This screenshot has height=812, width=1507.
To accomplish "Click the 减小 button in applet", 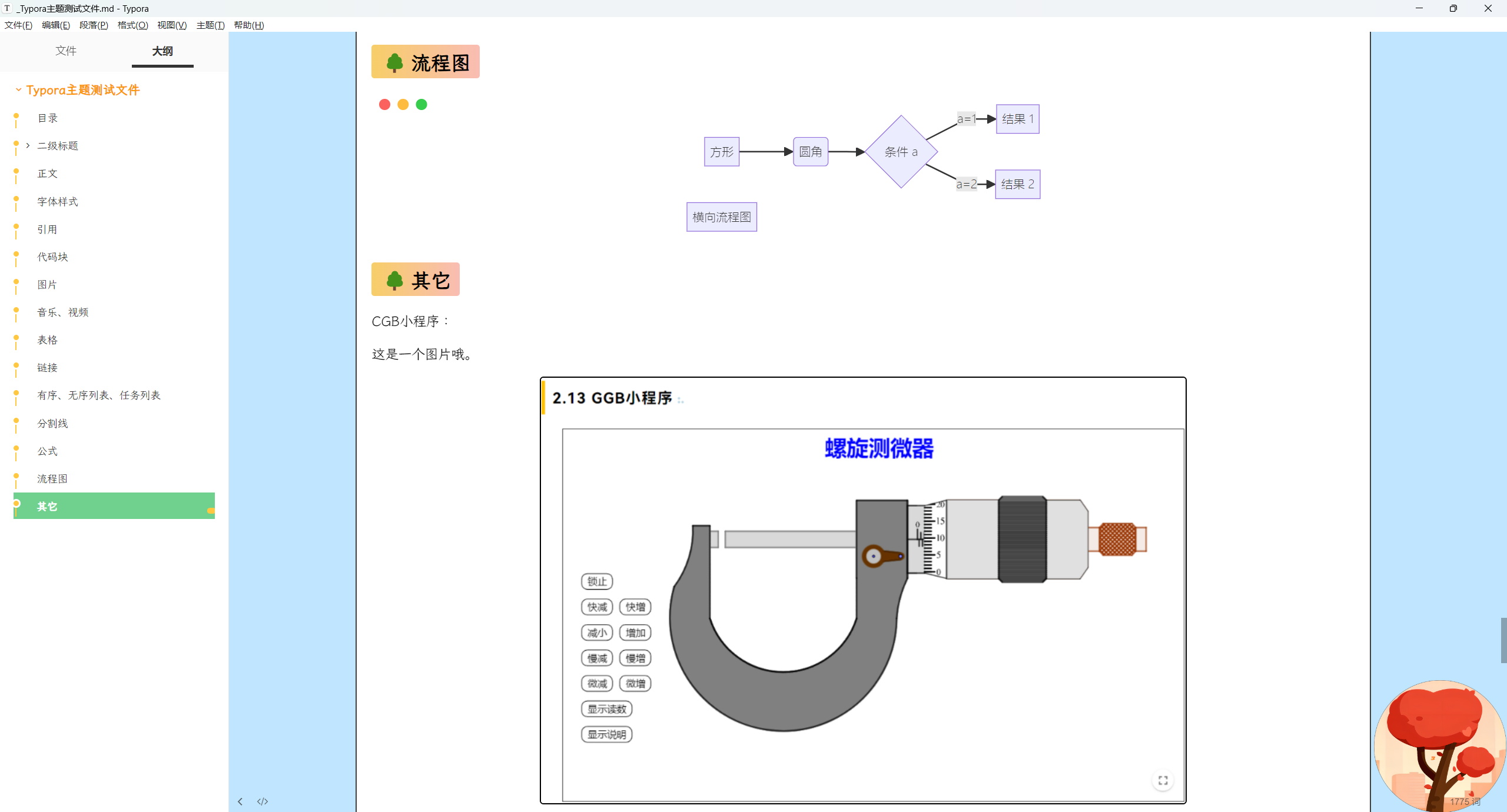I will click(597, 633).
